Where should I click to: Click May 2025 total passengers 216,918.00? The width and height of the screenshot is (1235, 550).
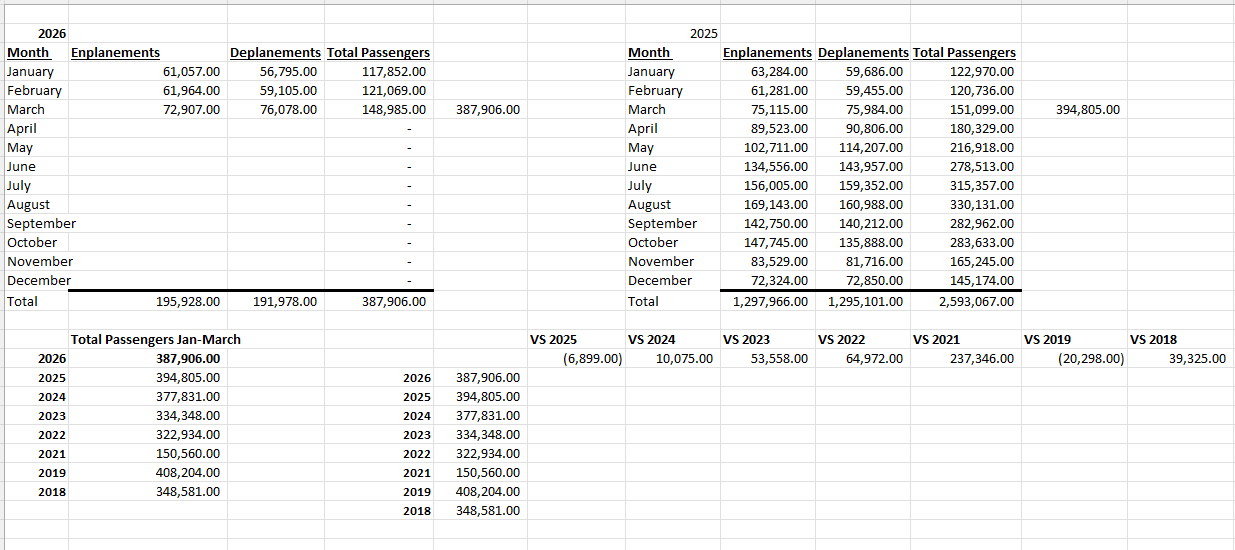(981, 147)
